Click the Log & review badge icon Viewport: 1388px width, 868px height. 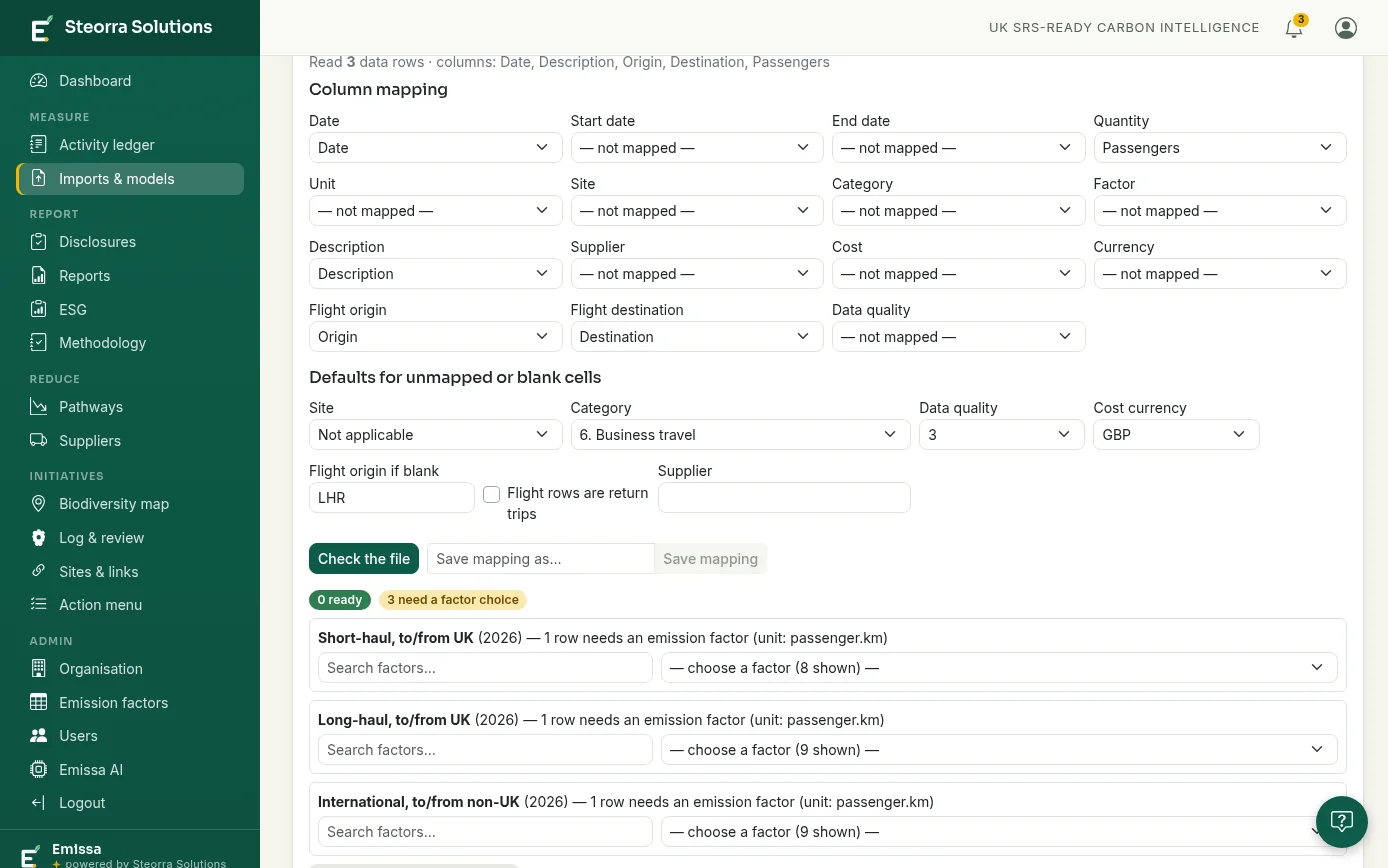pyautogui.click(x=38, y=538)
